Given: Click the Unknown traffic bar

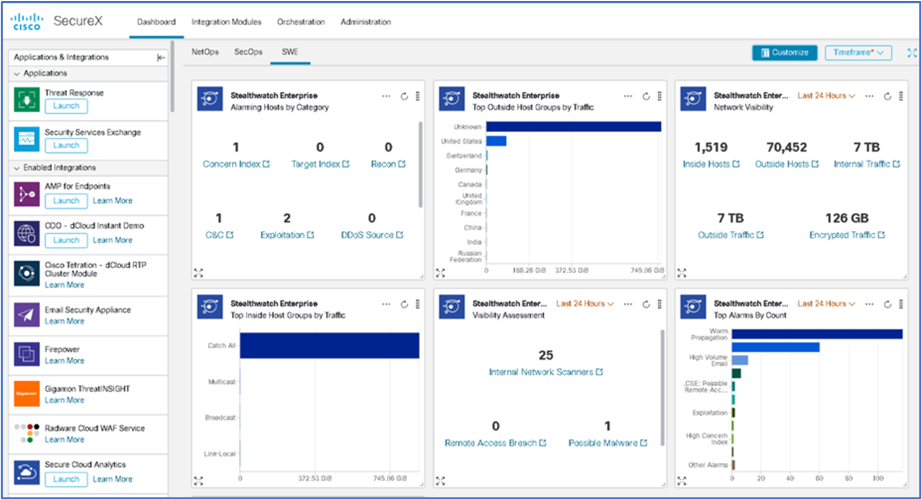Looking at the screenshot, I should point(573,126).
